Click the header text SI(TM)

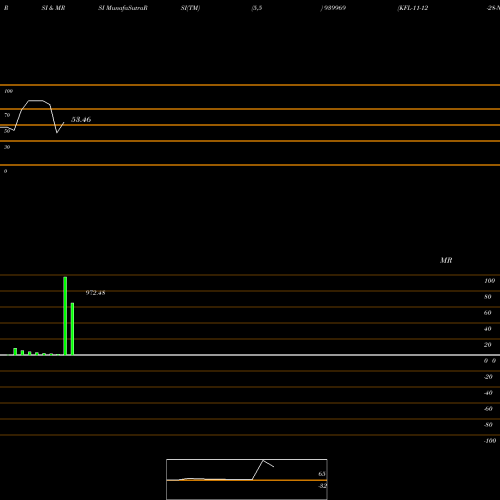(190, 8)
